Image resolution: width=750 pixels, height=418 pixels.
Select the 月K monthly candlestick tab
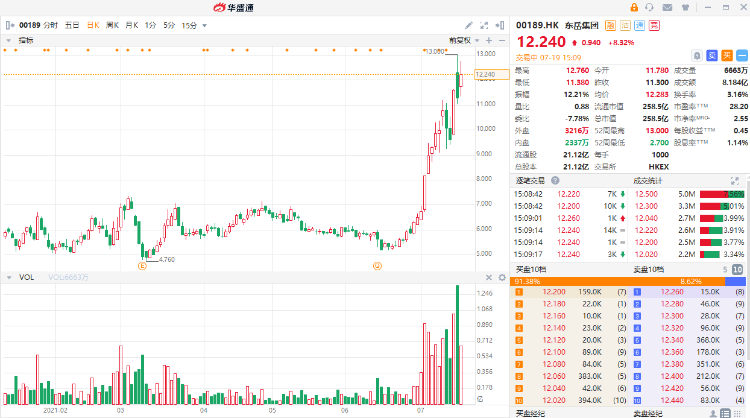132,25
